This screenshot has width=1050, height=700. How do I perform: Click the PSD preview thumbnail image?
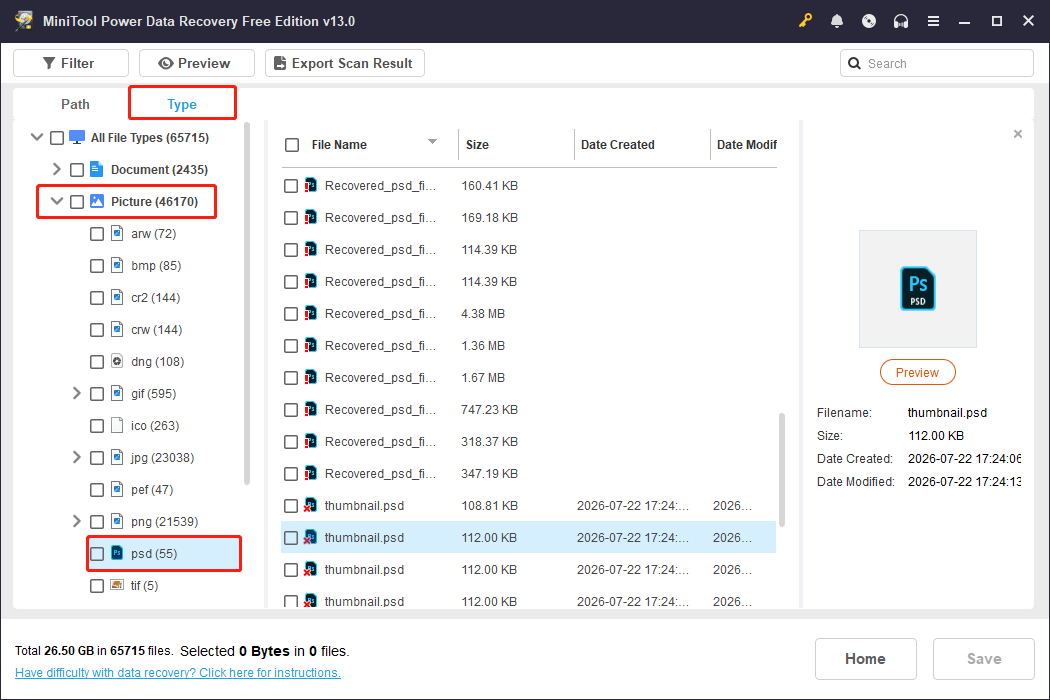click(x=917, y=289)
